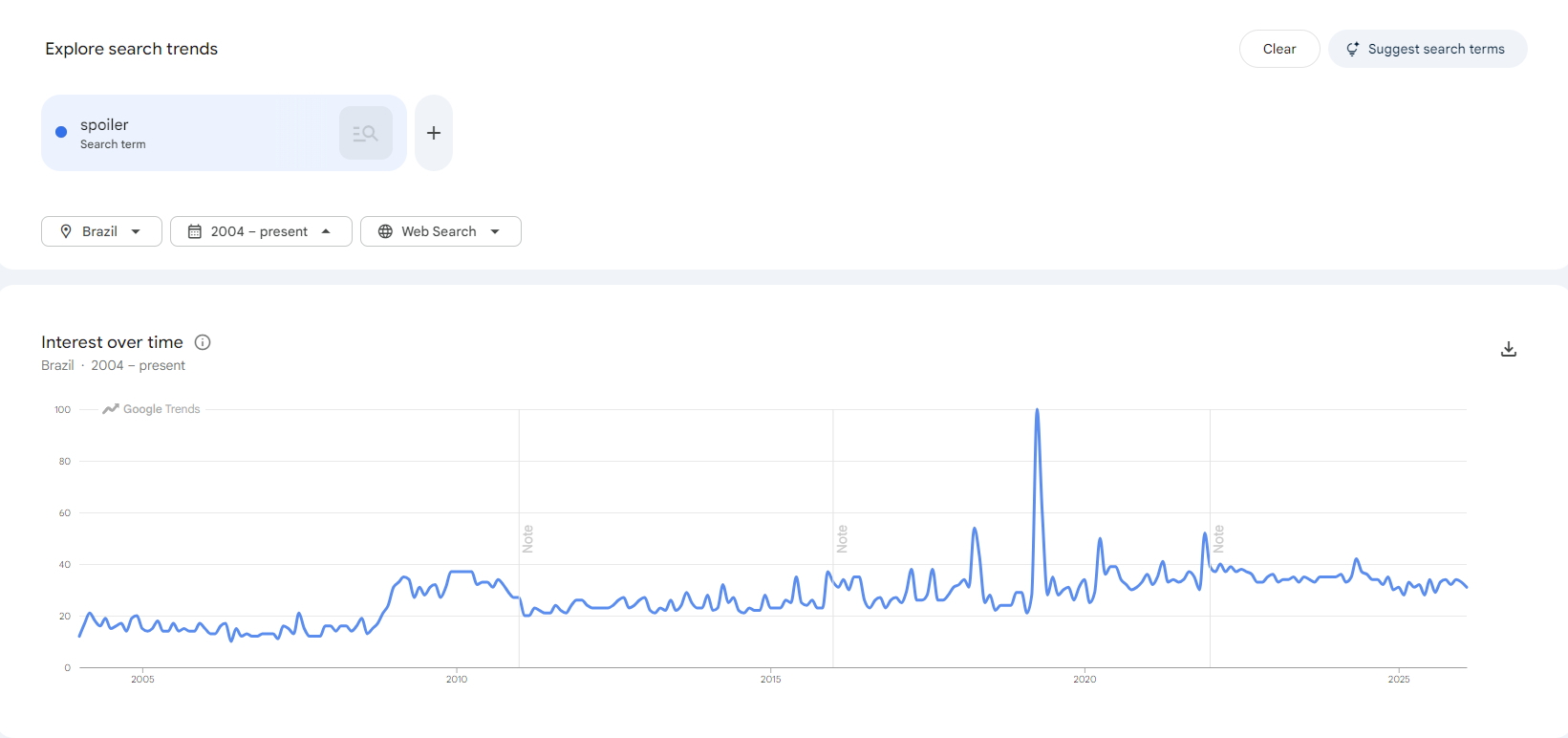Click the Google Trends logo in chart
The height and width of the screenshot is (738, 1568).
tap(152, 409)
